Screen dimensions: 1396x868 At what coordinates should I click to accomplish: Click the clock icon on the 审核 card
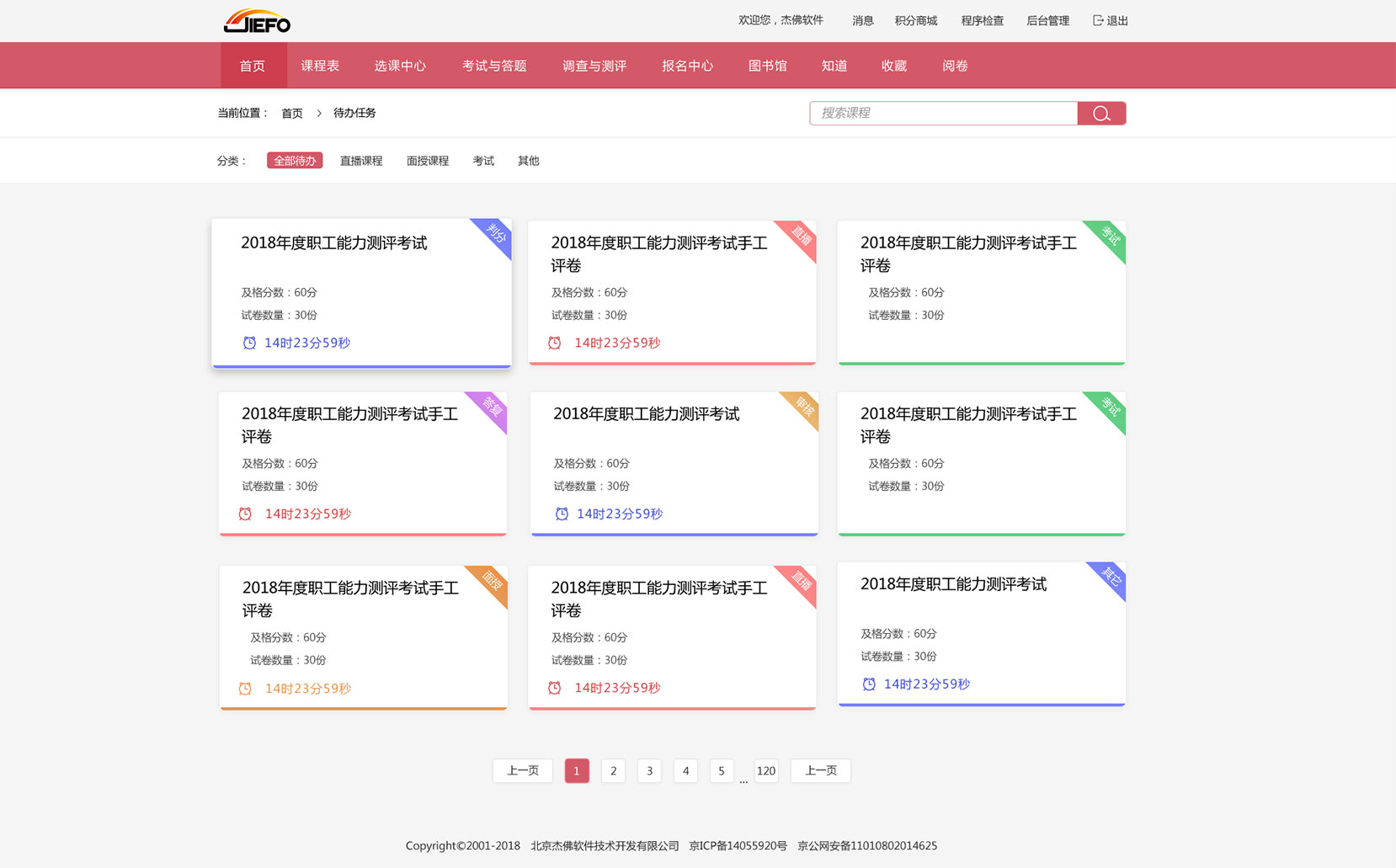coord(562,514)
